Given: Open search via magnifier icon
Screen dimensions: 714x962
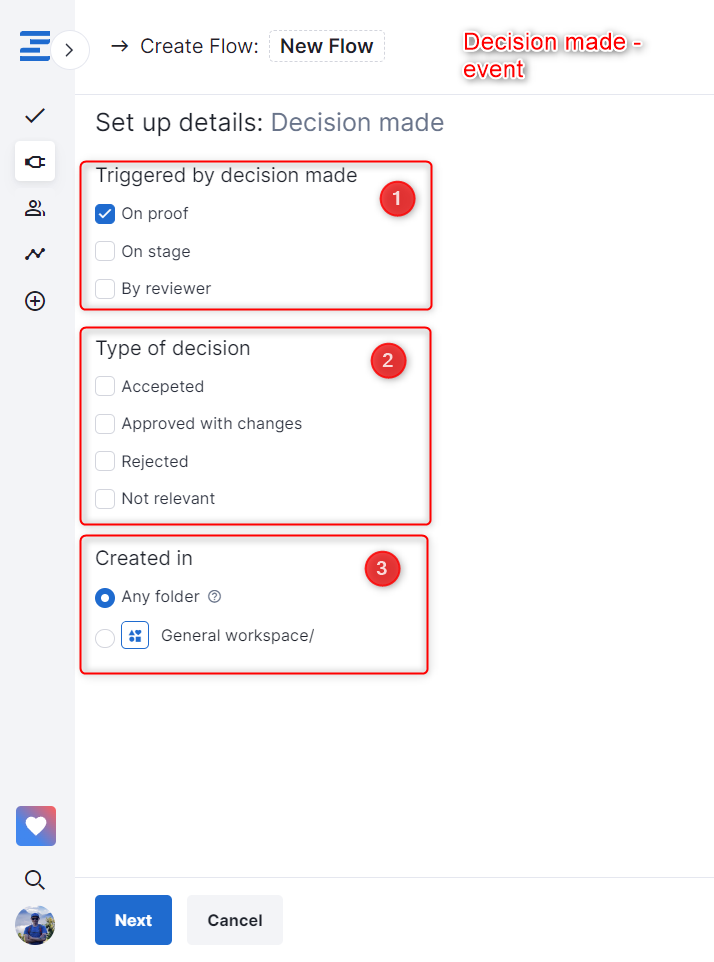Looking at the screenshot, I should (x=35, y=880).
